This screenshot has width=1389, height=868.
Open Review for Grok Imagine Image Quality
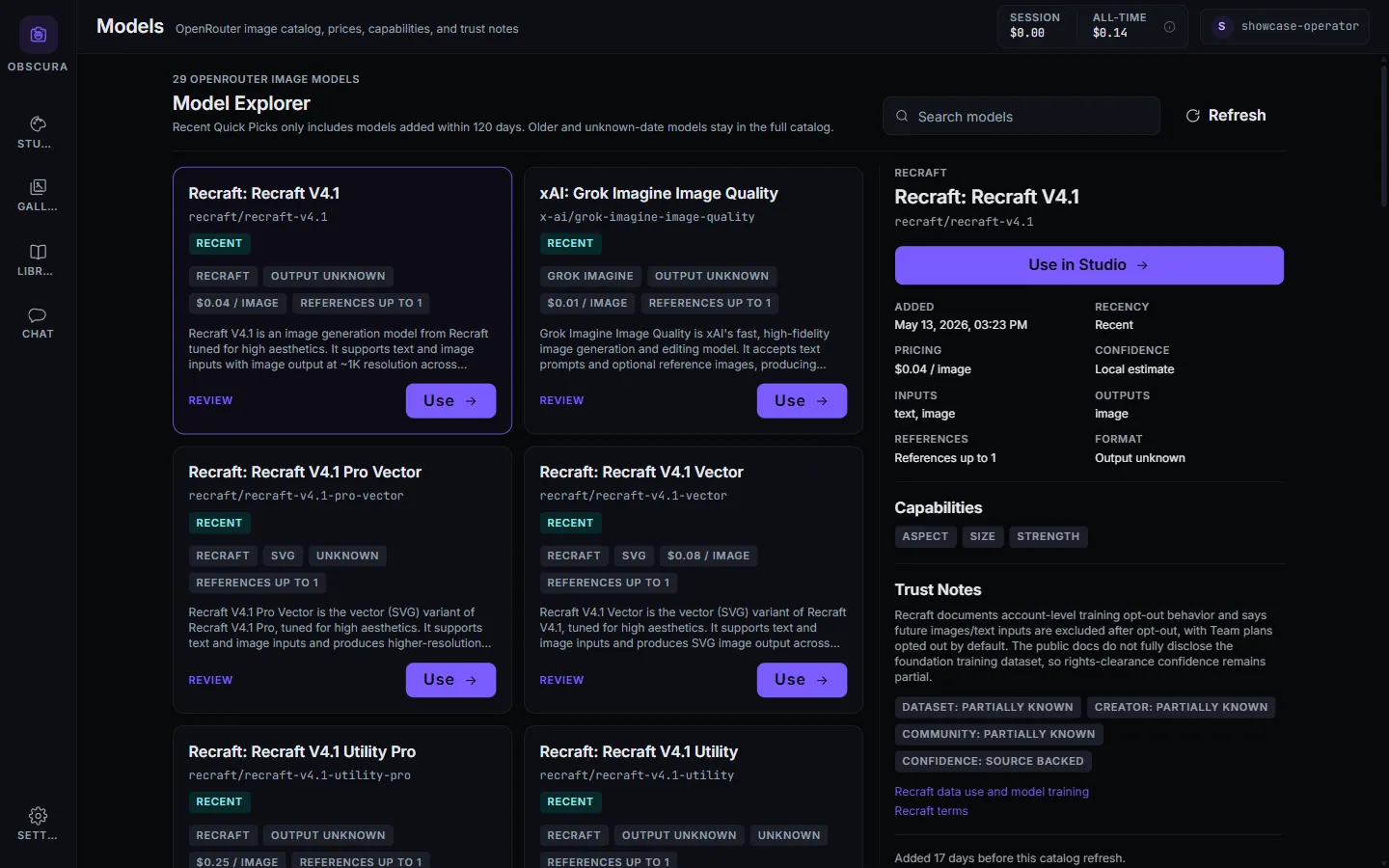(561, 400)
